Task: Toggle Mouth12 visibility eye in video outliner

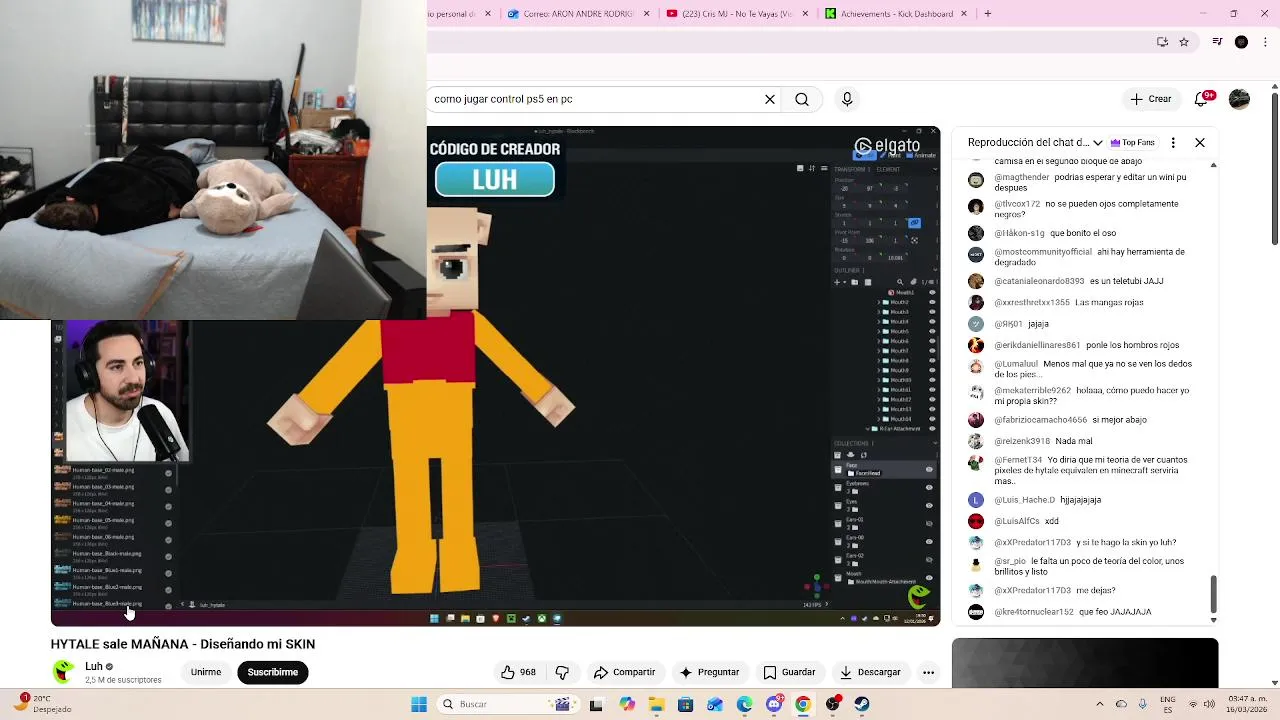Action: 932,399
